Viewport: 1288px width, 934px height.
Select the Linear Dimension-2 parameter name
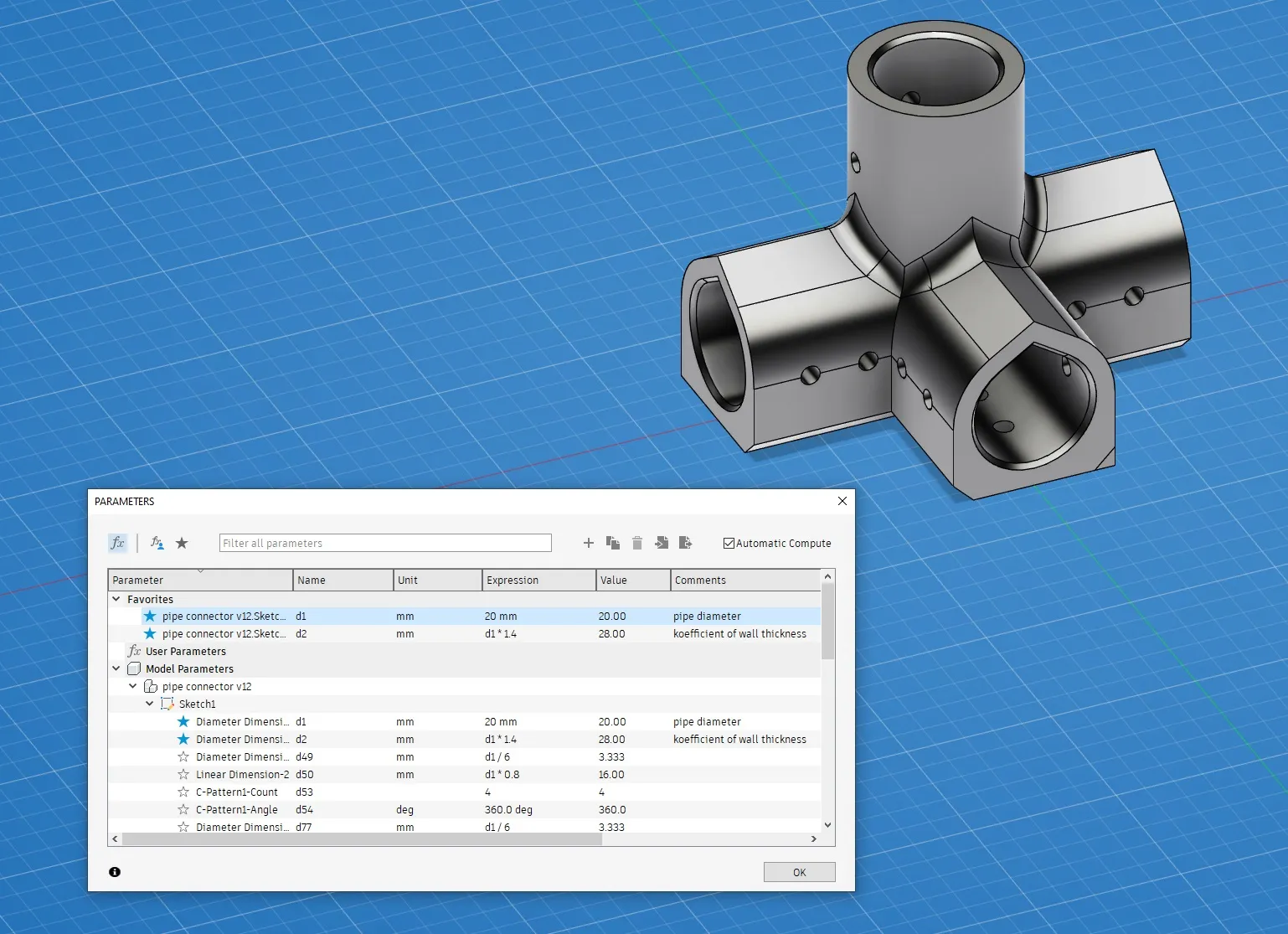[x=243, y=774]
